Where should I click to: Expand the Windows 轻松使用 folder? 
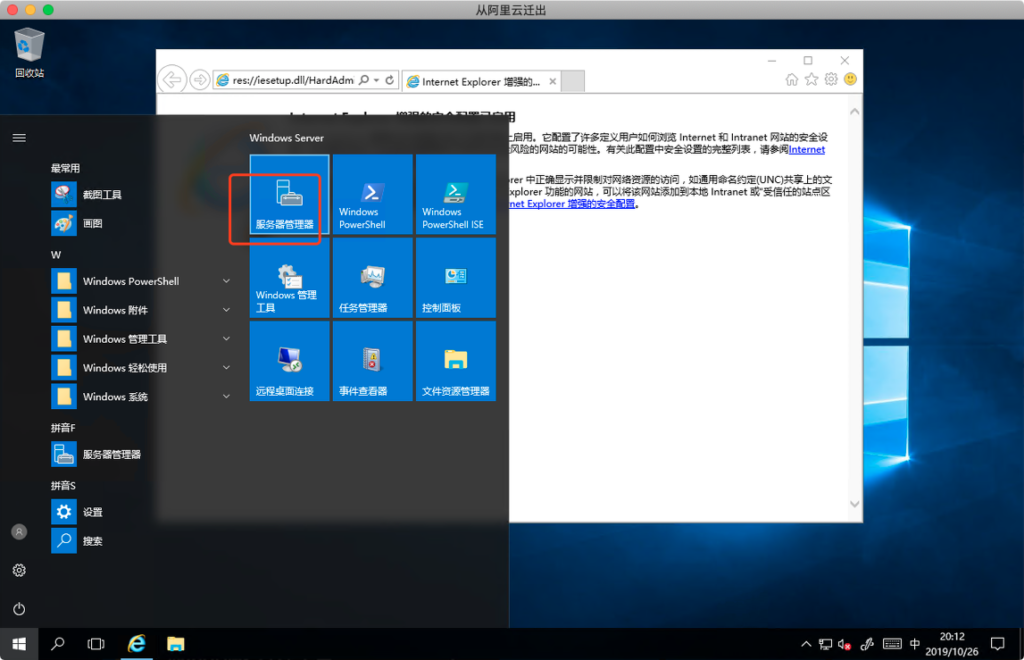(x=140, y=368)
